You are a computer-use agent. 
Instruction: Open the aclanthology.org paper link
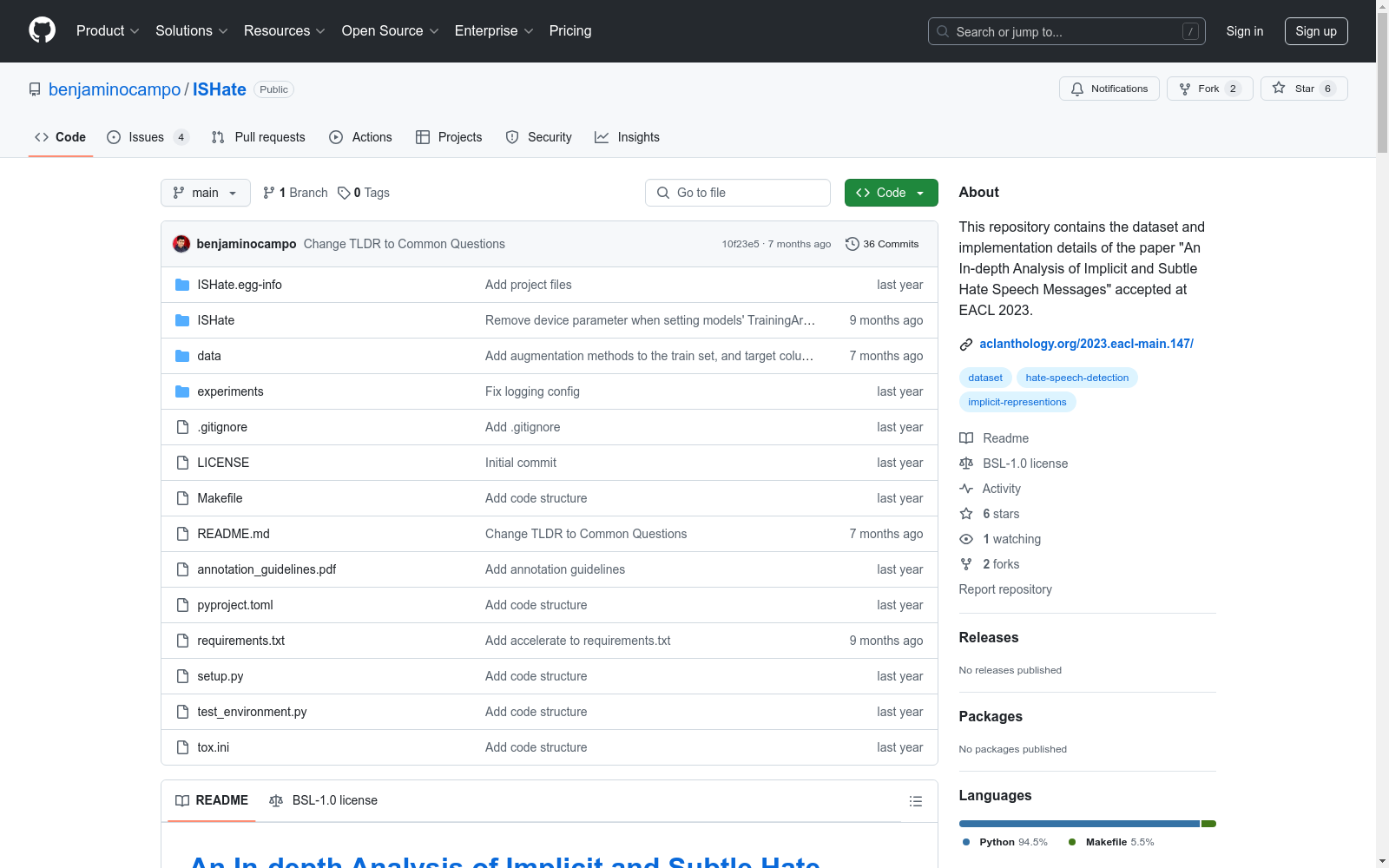point(1087,344)
